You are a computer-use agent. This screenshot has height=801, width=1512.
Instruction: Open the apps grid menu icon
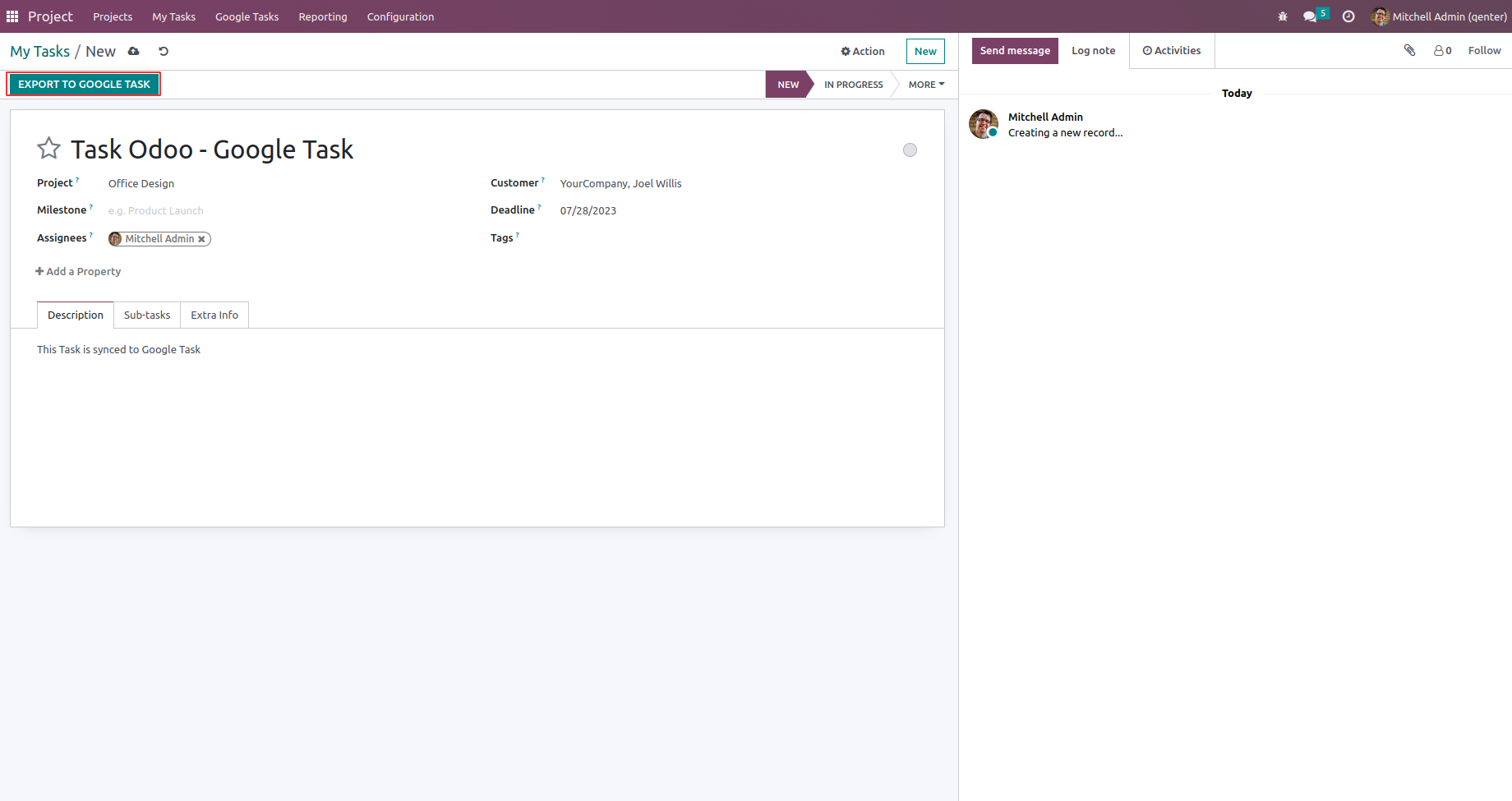click(12, 16)
